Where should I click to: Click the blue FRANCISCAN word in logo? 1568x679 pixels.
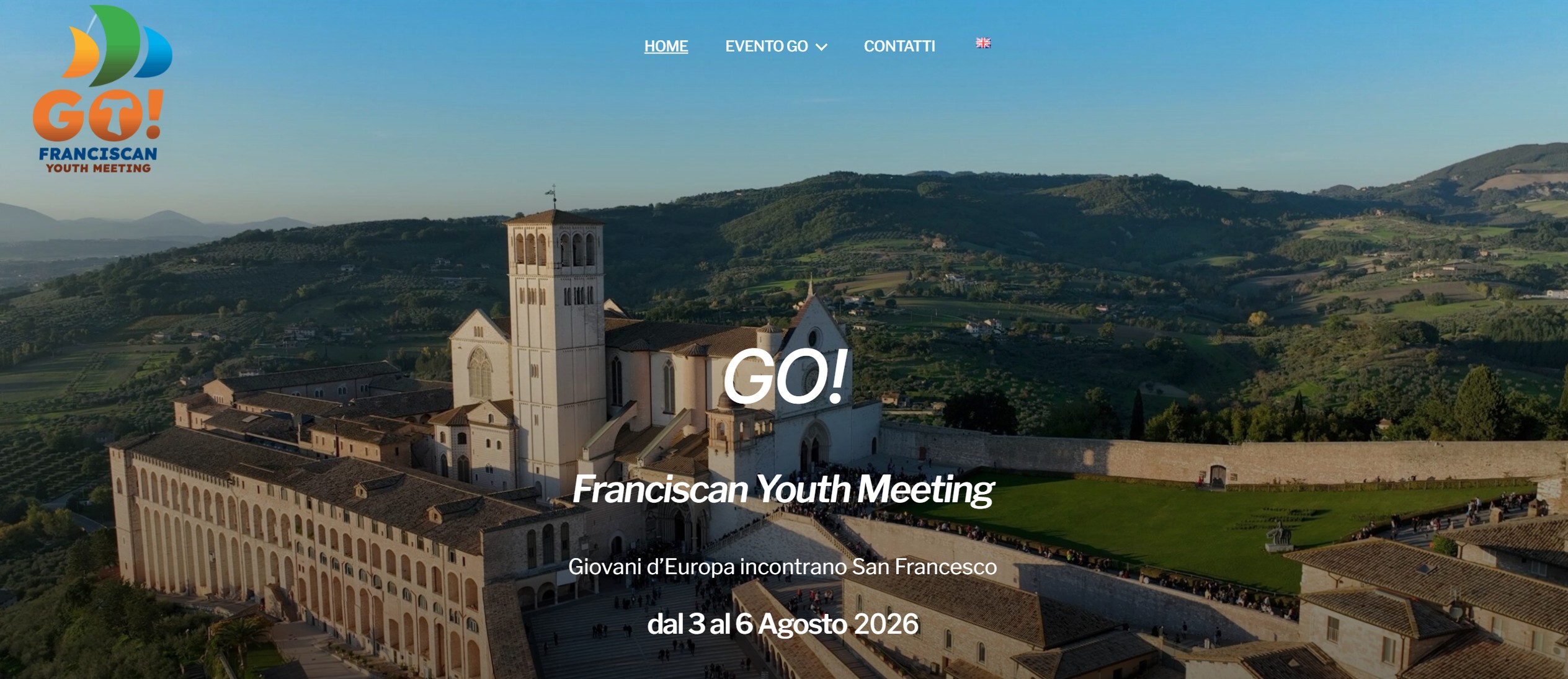(98, 153)
